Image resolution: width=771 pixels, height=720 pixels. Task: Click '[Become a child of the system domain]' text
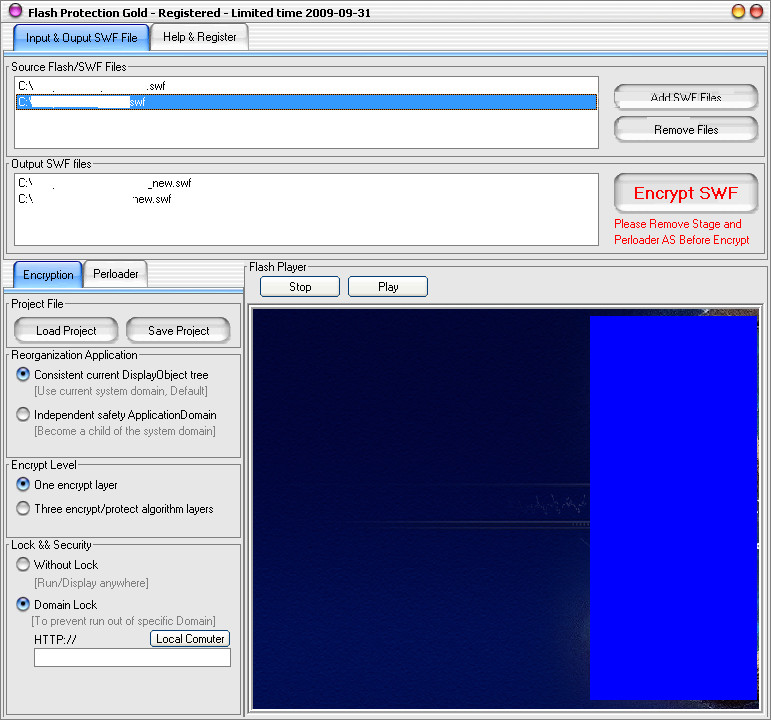coord(125,431)
